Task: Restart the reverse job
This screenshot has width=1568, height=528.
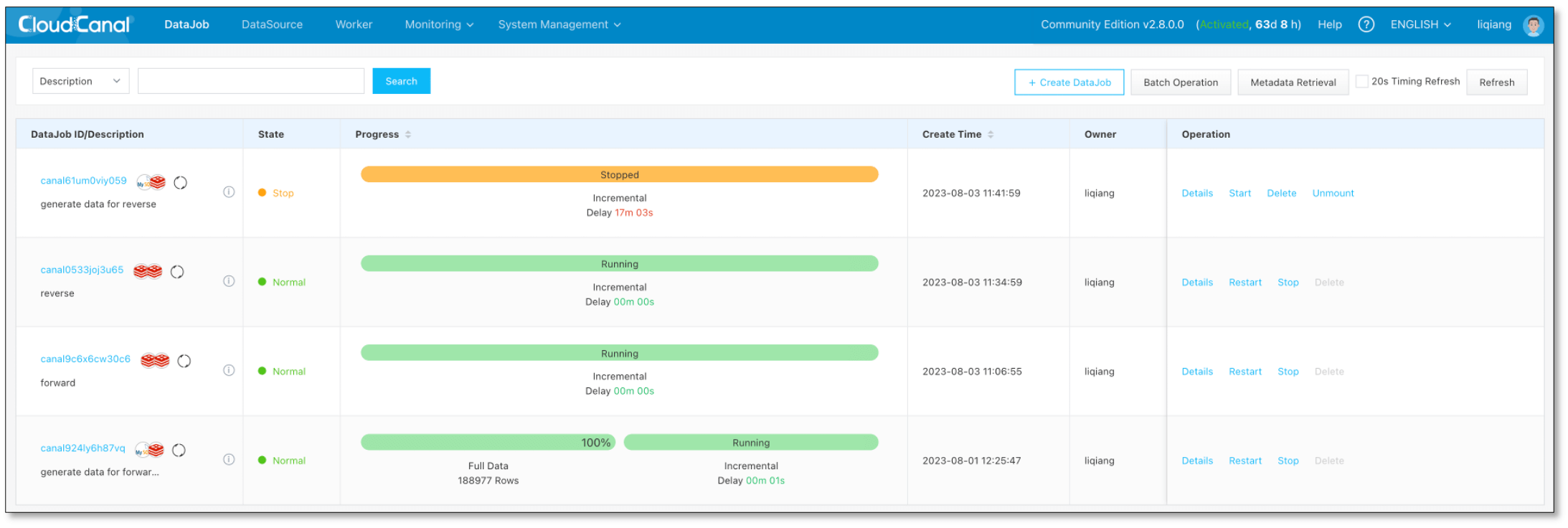Action: click(x=1245, y=282)
